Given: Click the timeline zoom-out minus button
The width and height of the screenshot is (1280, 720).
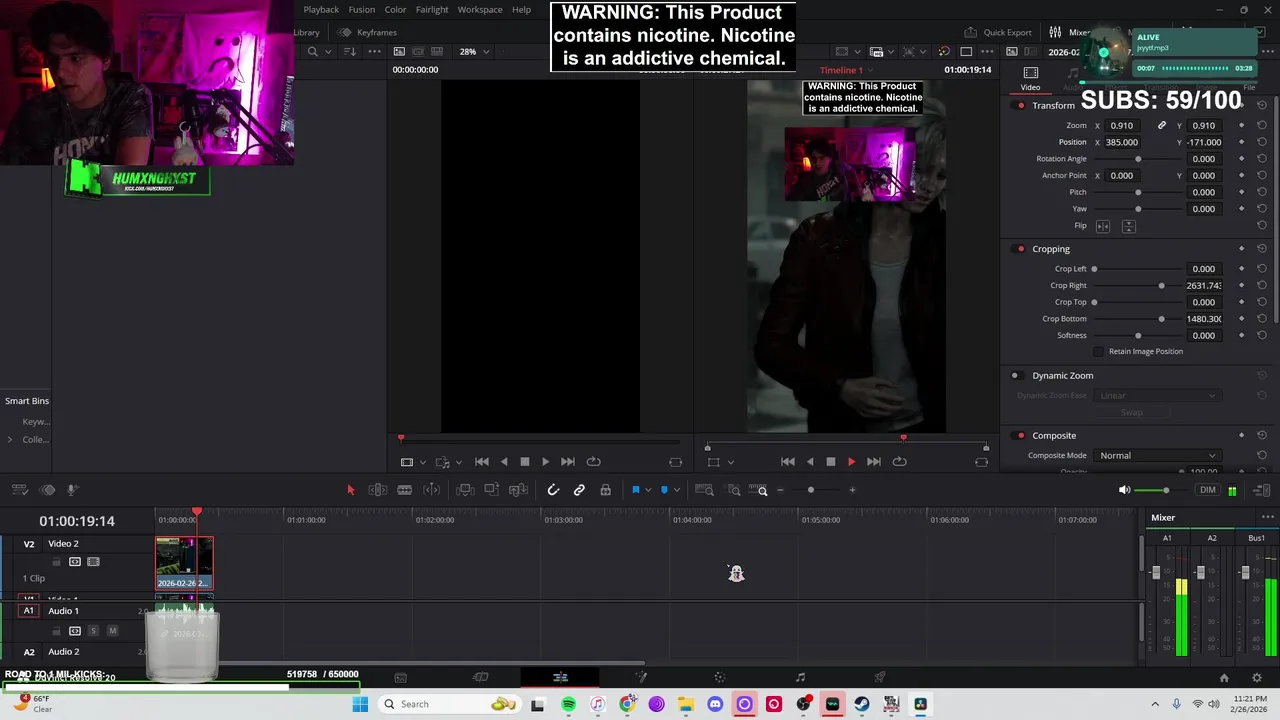Looking at the screenshot, I should tap(780, 490).
